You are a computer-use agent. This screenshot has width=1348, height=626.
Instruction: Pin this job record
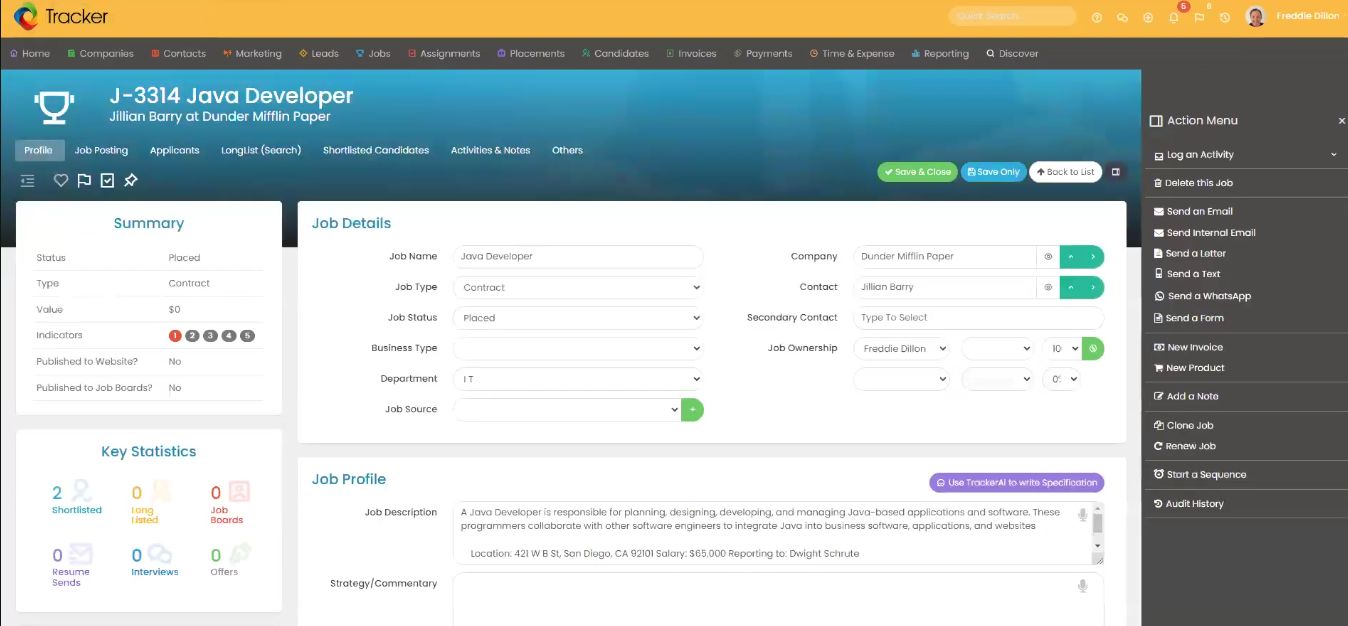pyautogui.click(x=131, y=181)
